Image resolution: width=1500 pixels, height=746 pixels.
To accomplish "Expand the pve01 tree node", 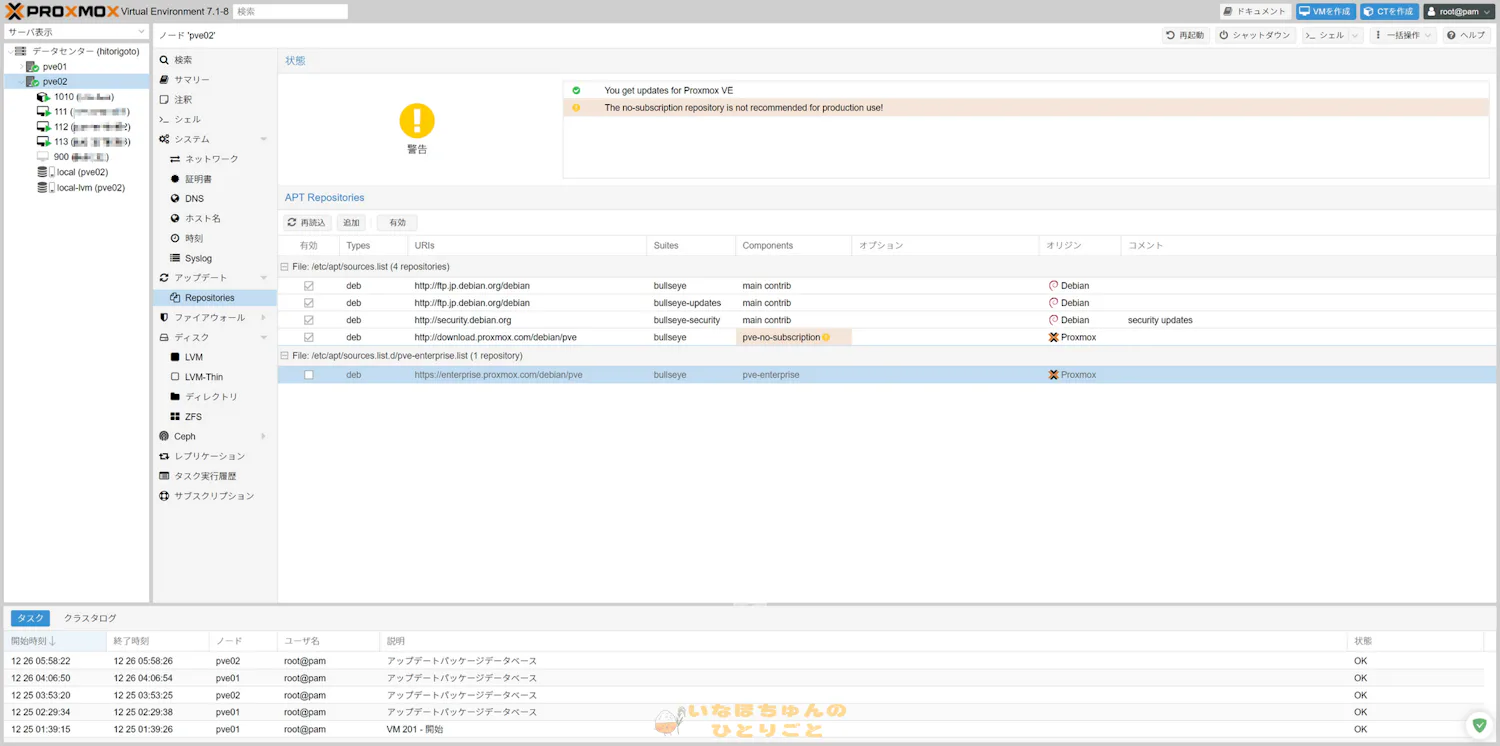I will click(21, 67).
